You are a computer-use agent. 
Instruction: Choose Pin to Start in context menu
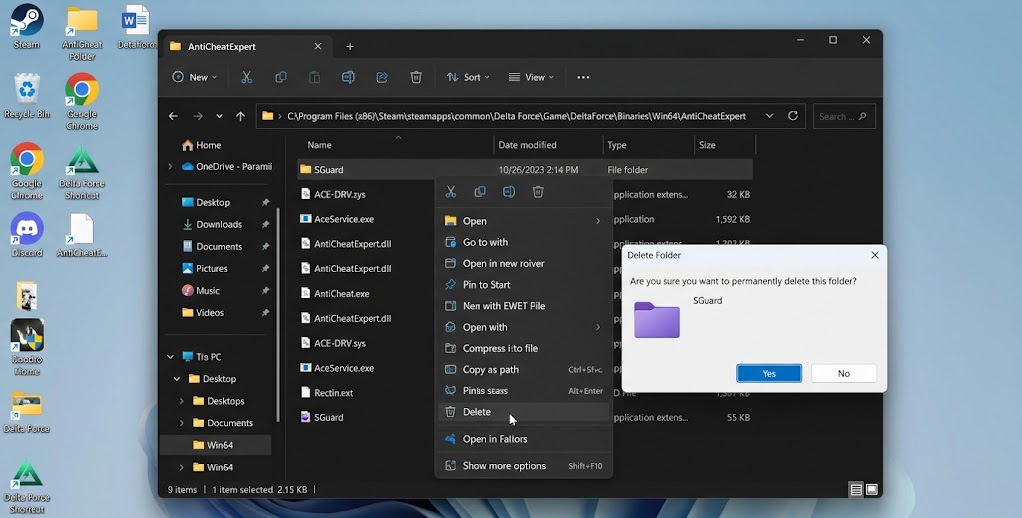523,285
